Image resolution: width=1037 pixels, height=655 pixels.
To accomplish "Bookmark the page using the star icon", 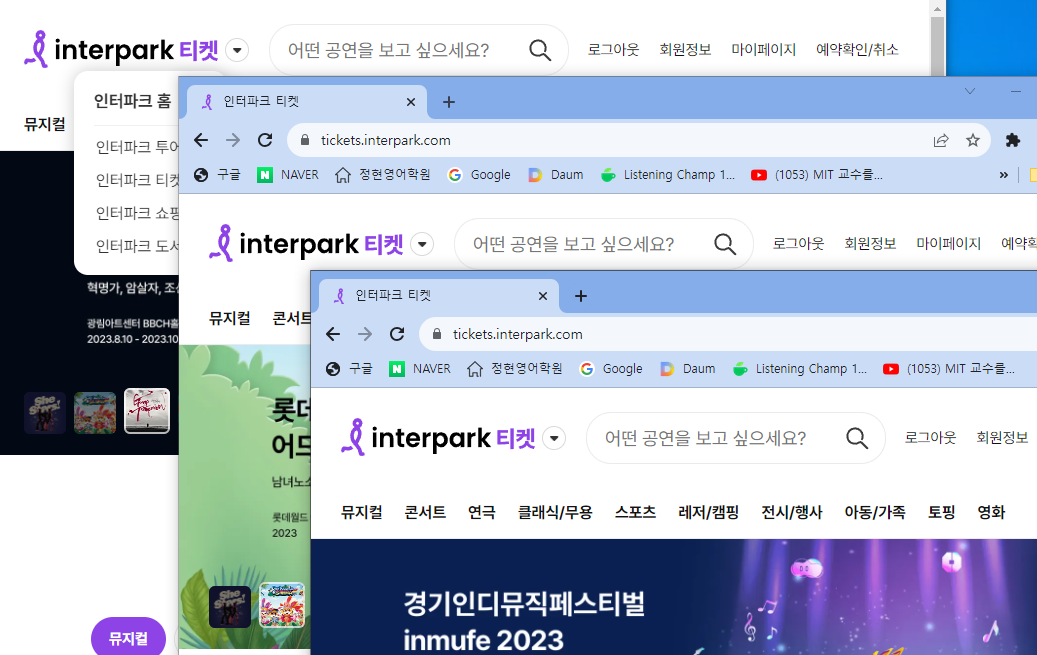I will pyautogui.click(x=973, y=141).
